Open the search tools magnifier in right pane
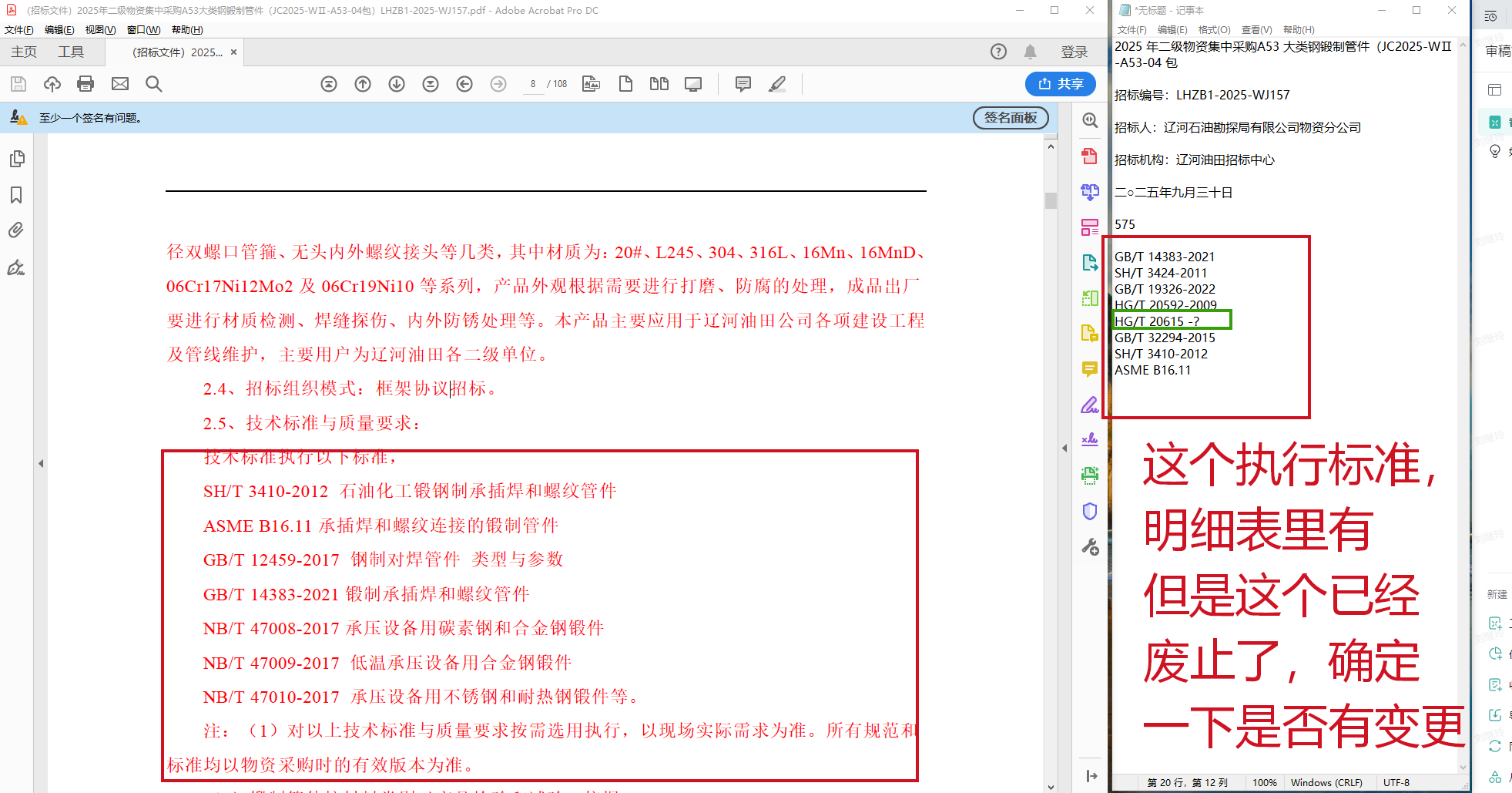The height and width of the screenshot is (793, 1512). click(1090, 120)
